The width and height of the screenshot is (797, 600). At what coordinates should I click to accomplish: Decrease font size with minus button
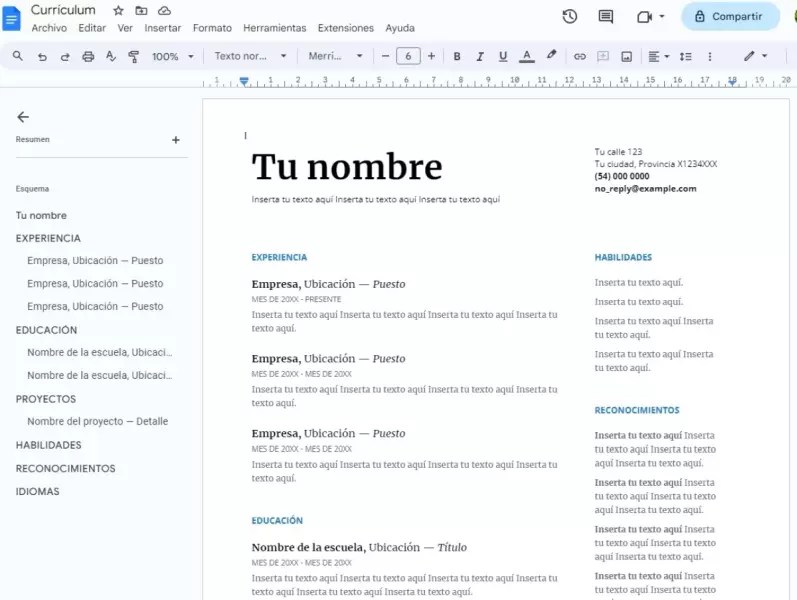(x=385, y=56)
